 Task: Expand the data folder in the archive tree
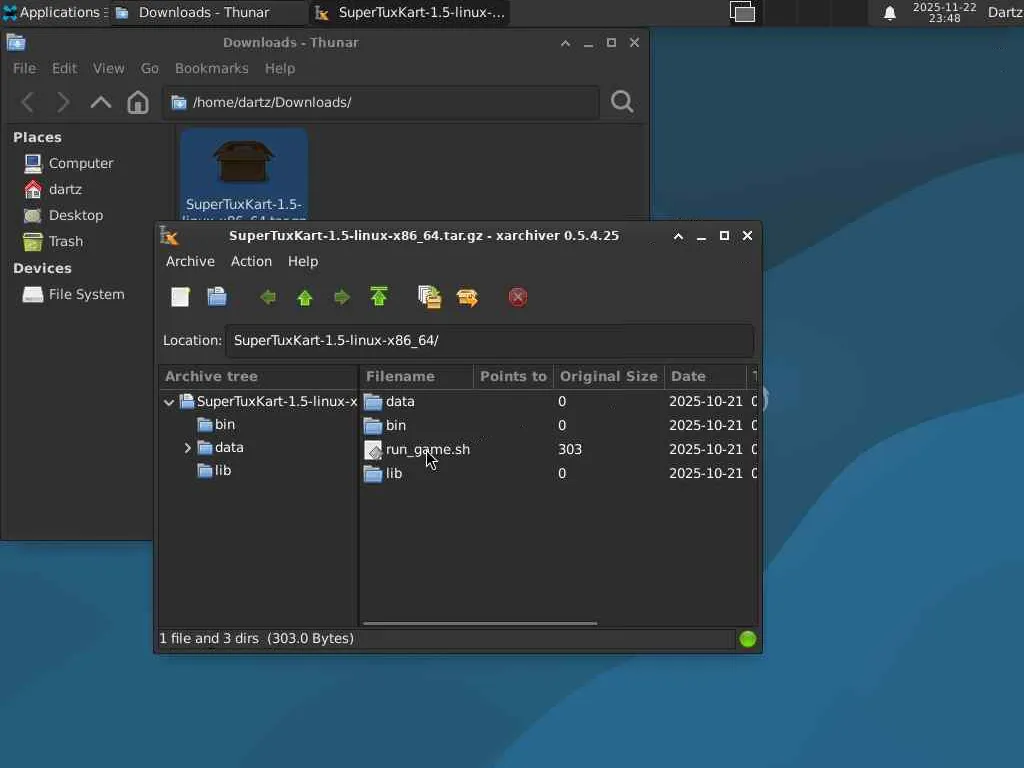(x=187, y=448)
